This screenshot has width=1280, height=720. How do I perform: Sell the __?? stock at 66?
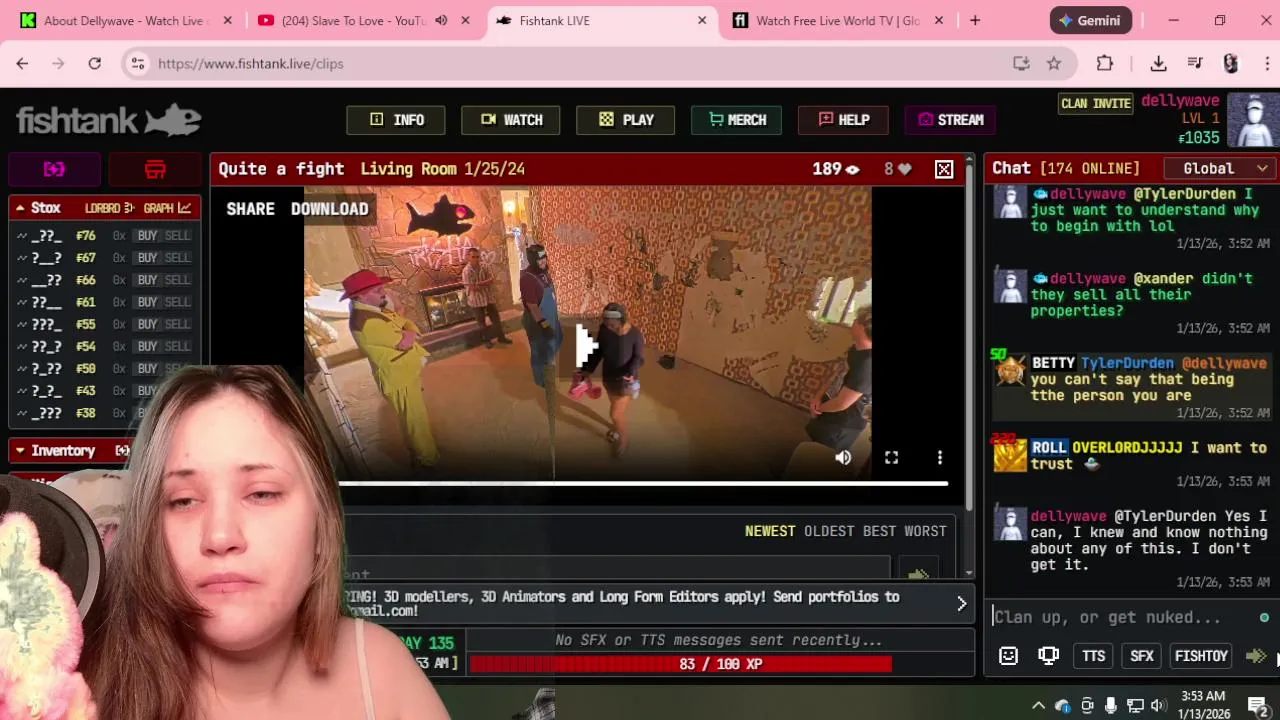[177, 280]
